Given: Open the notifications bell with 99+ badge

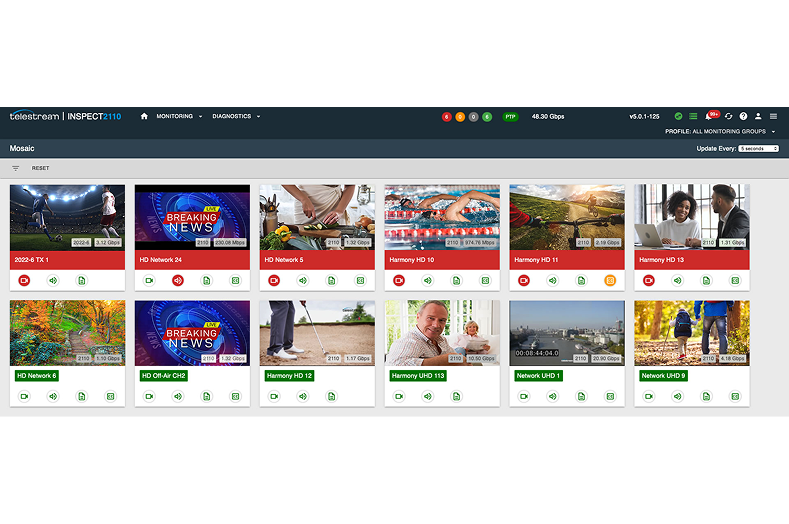Looking at the screenshot, I should [711, 116].
